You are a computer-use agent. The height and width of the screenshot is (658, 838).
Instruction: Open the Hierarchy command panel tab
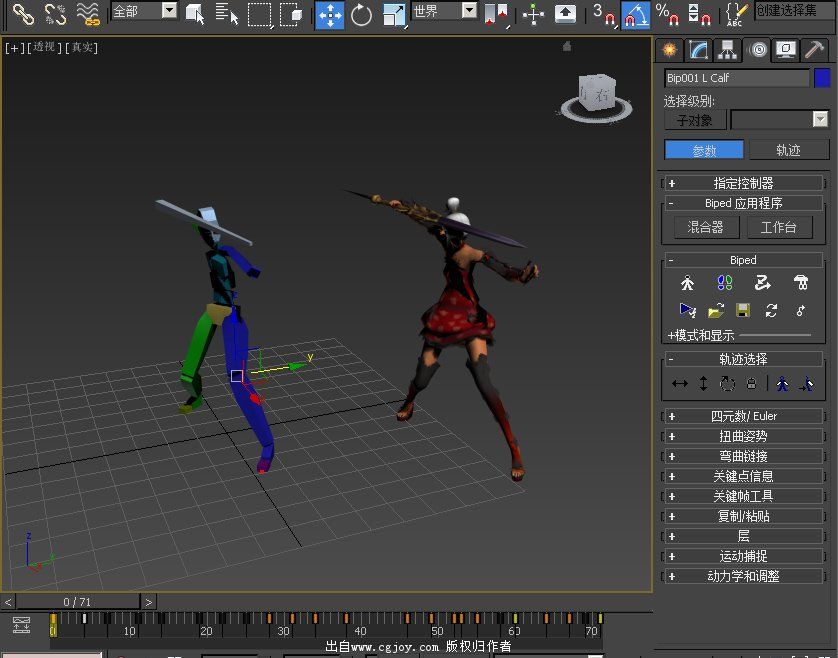click(728, 50)
